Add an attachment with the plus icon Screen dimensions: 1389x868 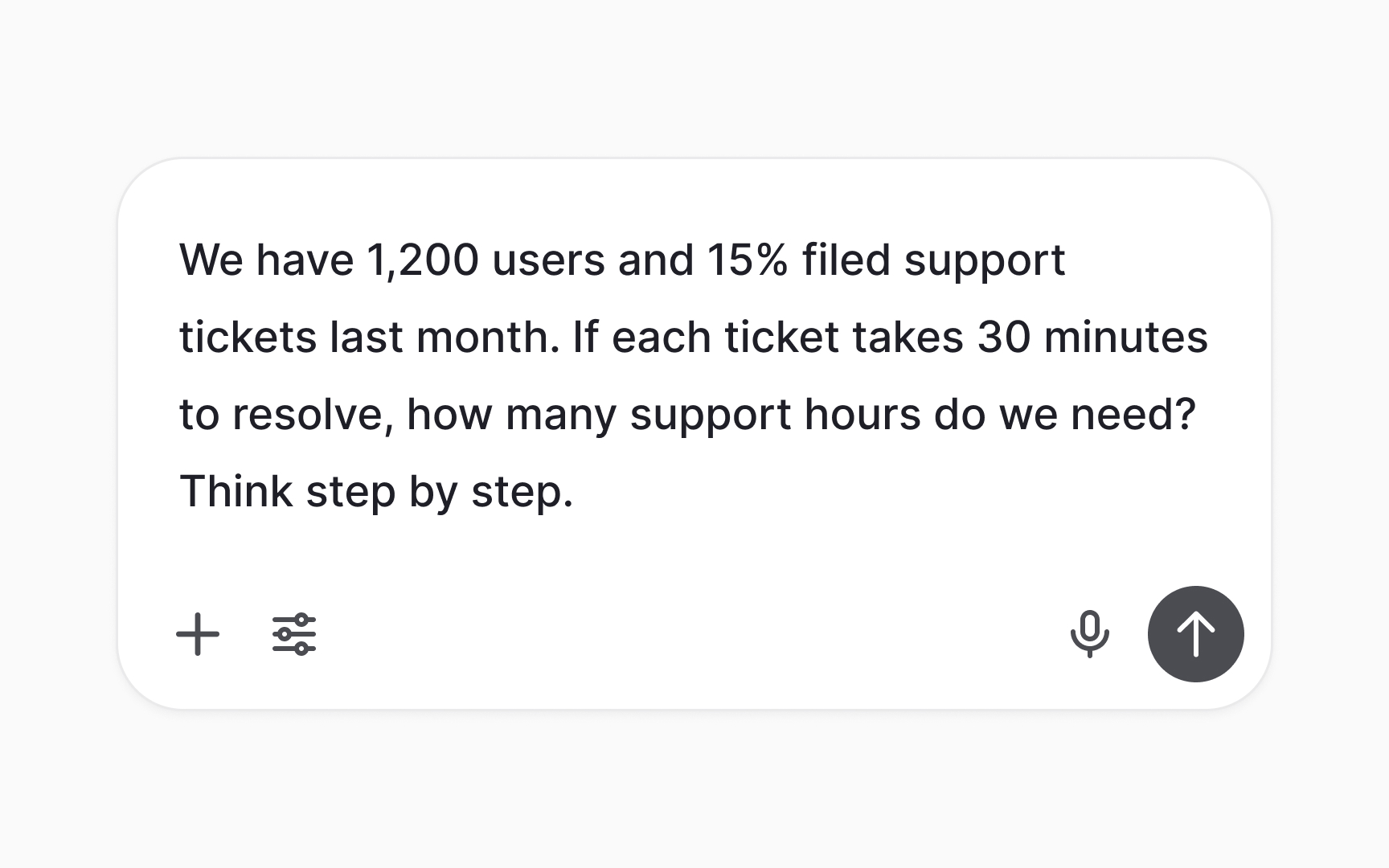tap(198, 634)
